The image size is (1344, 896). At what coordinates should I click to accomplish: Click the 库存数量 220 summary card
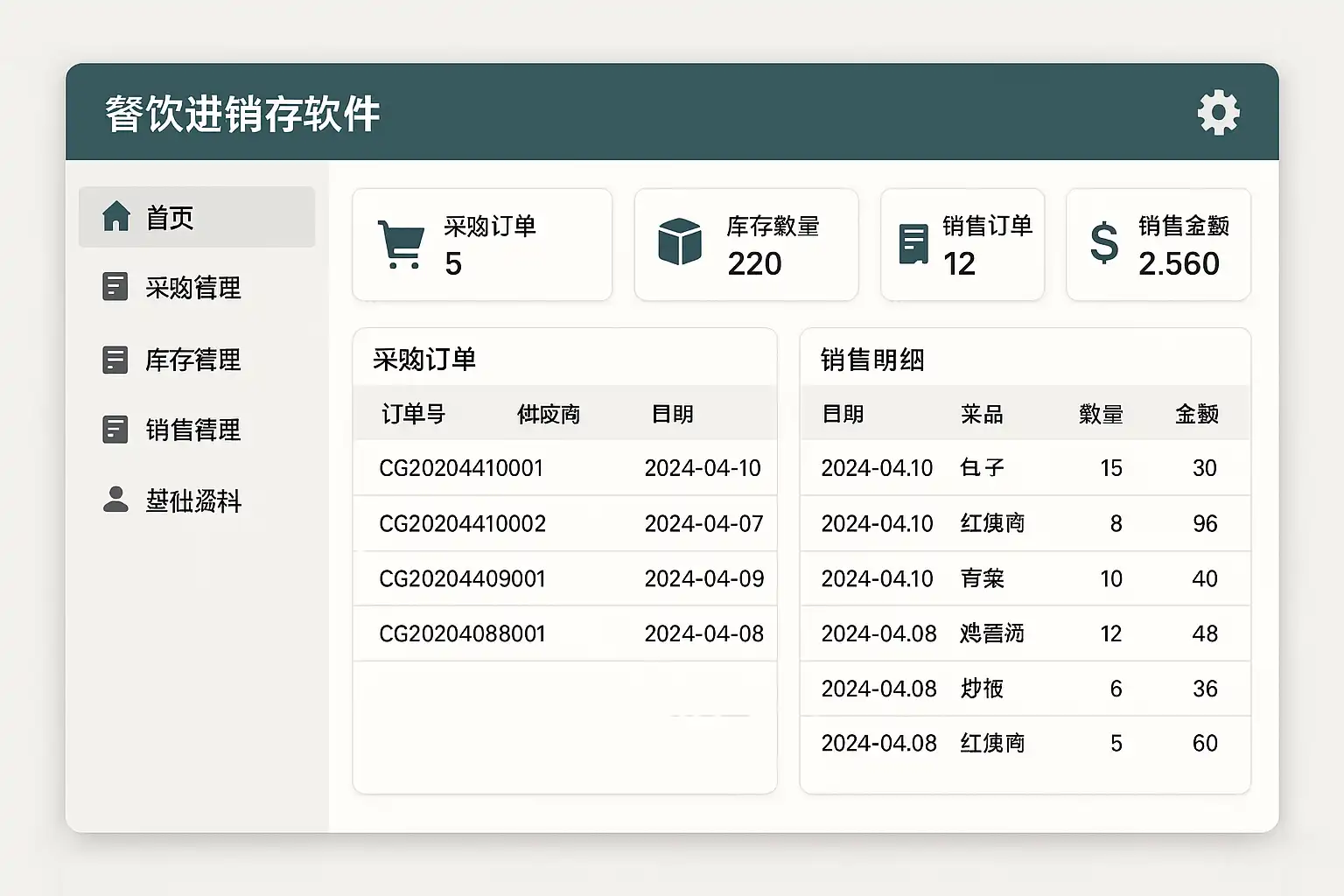pos(745,245)
